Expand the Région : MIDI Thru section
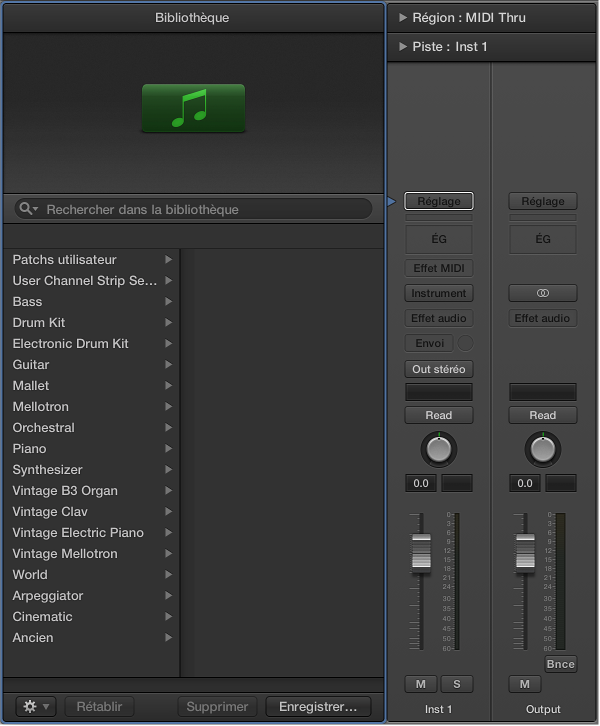 (403, 18)
